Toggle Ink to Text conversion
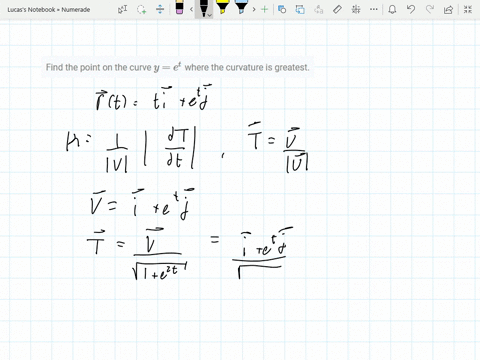The width and height of the screenshot is (480, 360). point(319,9)
